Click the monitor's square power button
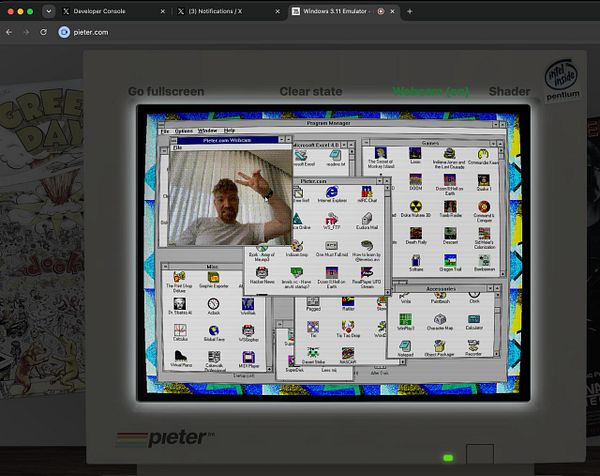The image size is (600, 476). [480, 454]
